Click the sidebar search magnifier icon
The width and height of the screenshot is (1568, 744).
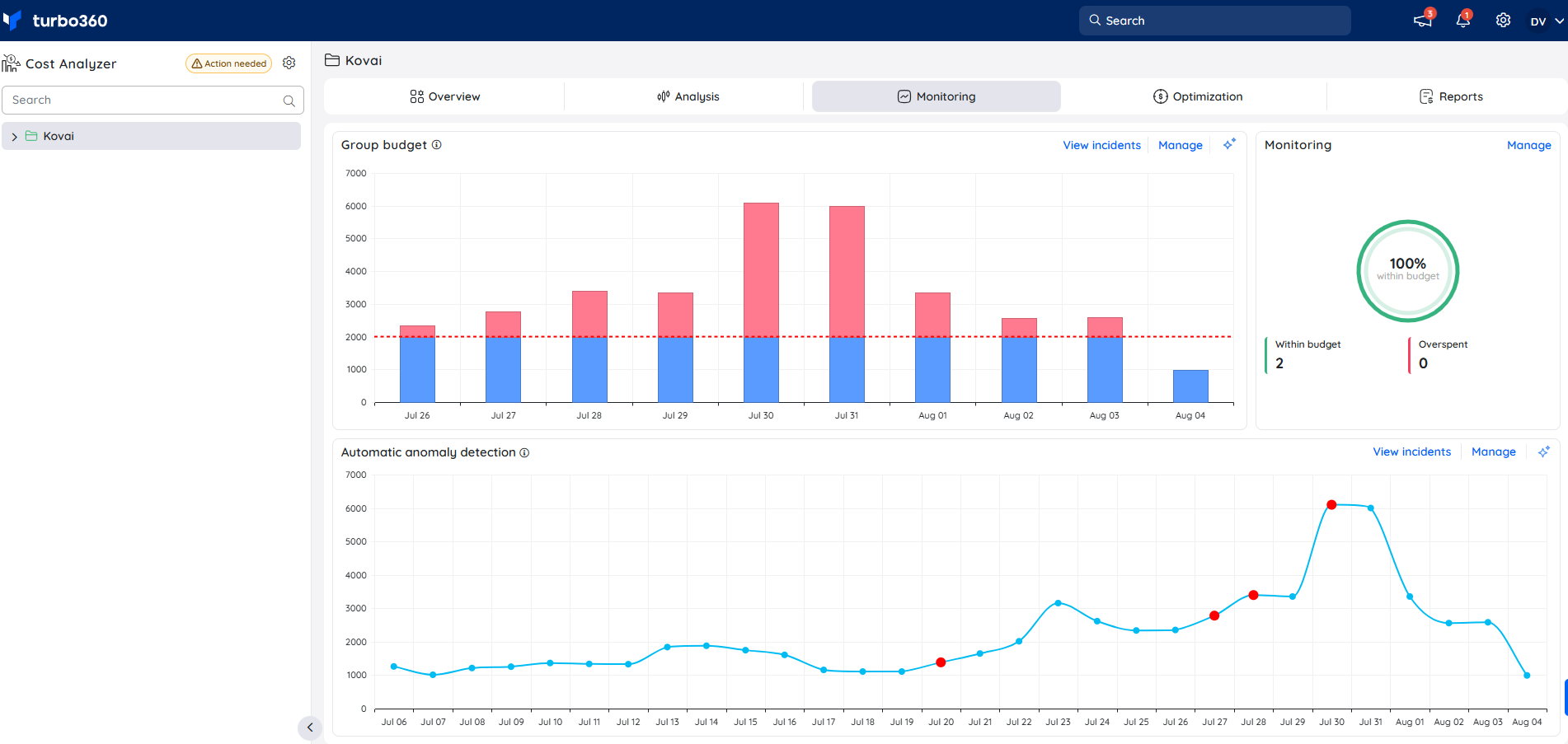pos(289,101)
